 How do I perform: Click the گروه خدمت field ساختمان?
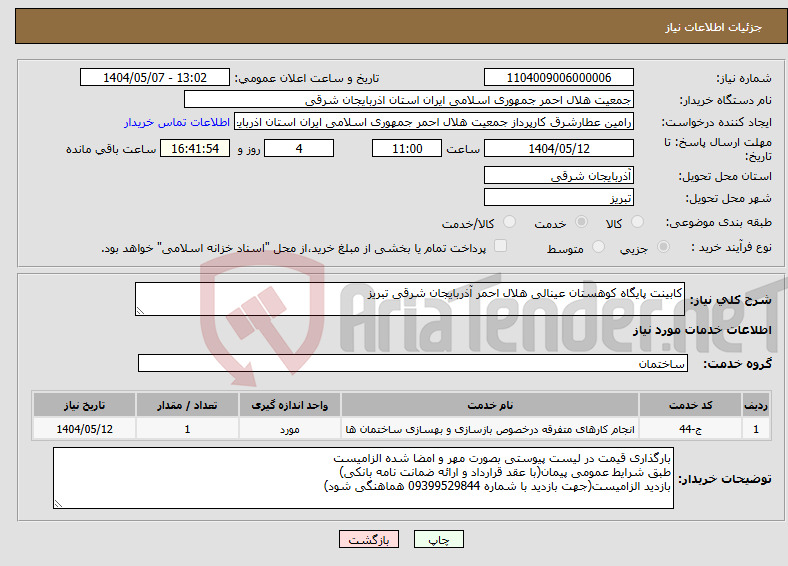(x=413, y=363)
